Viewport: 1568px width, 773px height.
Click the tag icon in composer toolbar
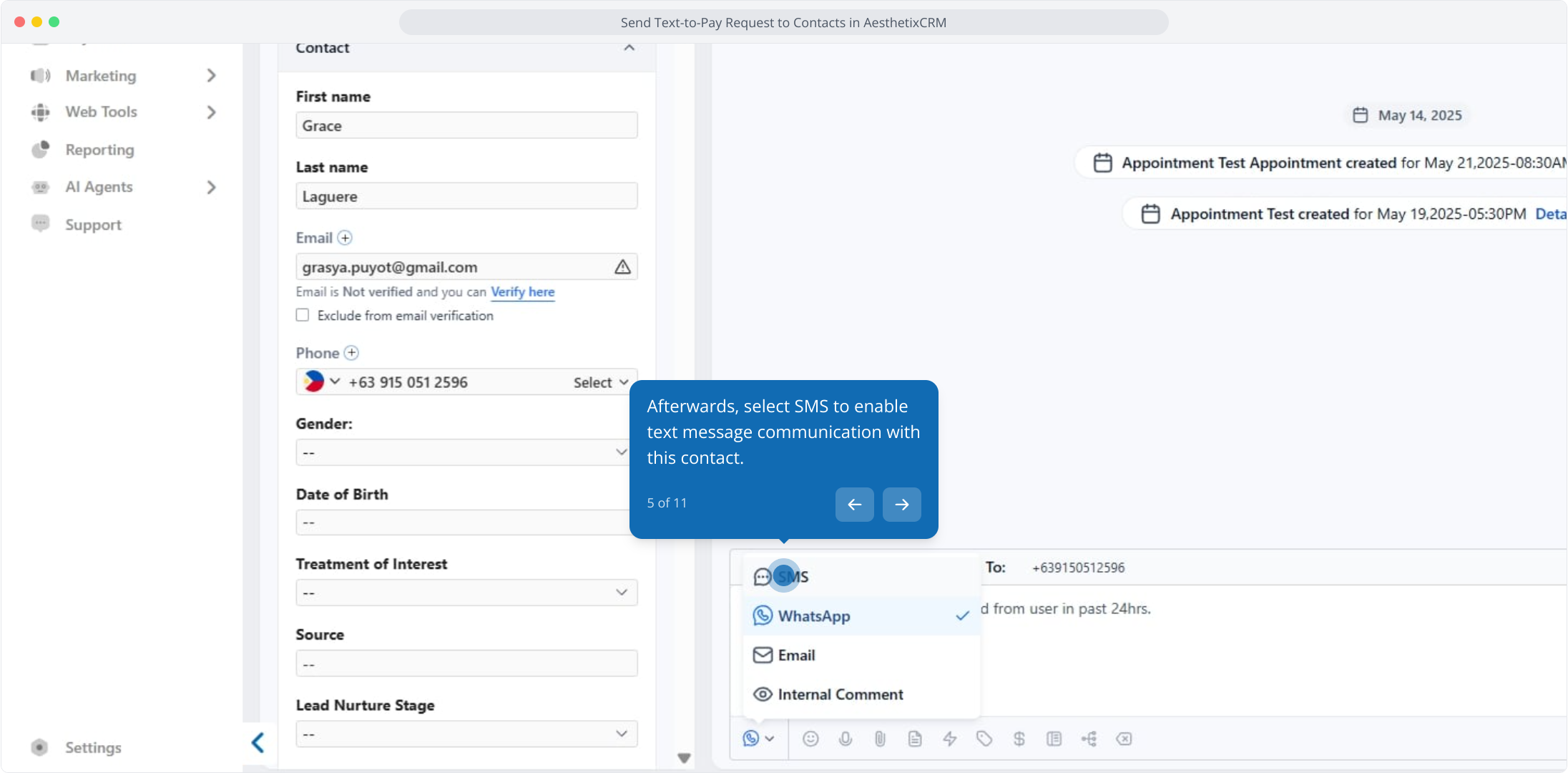point(984,739)
